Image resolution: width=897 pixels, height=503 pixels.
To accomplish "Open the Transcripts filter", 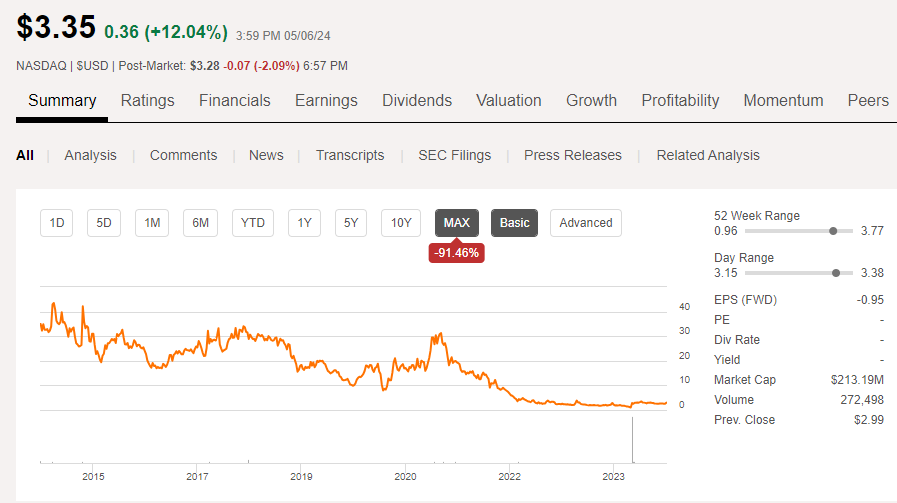I will pyautogui.click(x=350, y=155).
